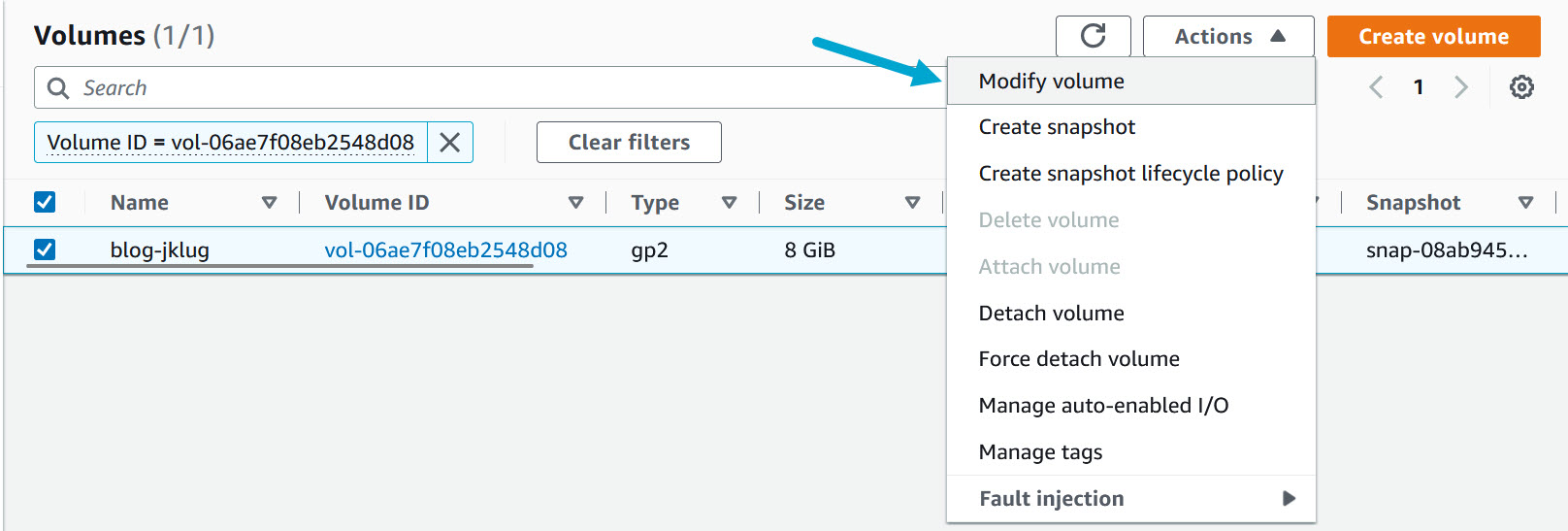Collapse the Actions dropdown menu

coord(1228,37)
